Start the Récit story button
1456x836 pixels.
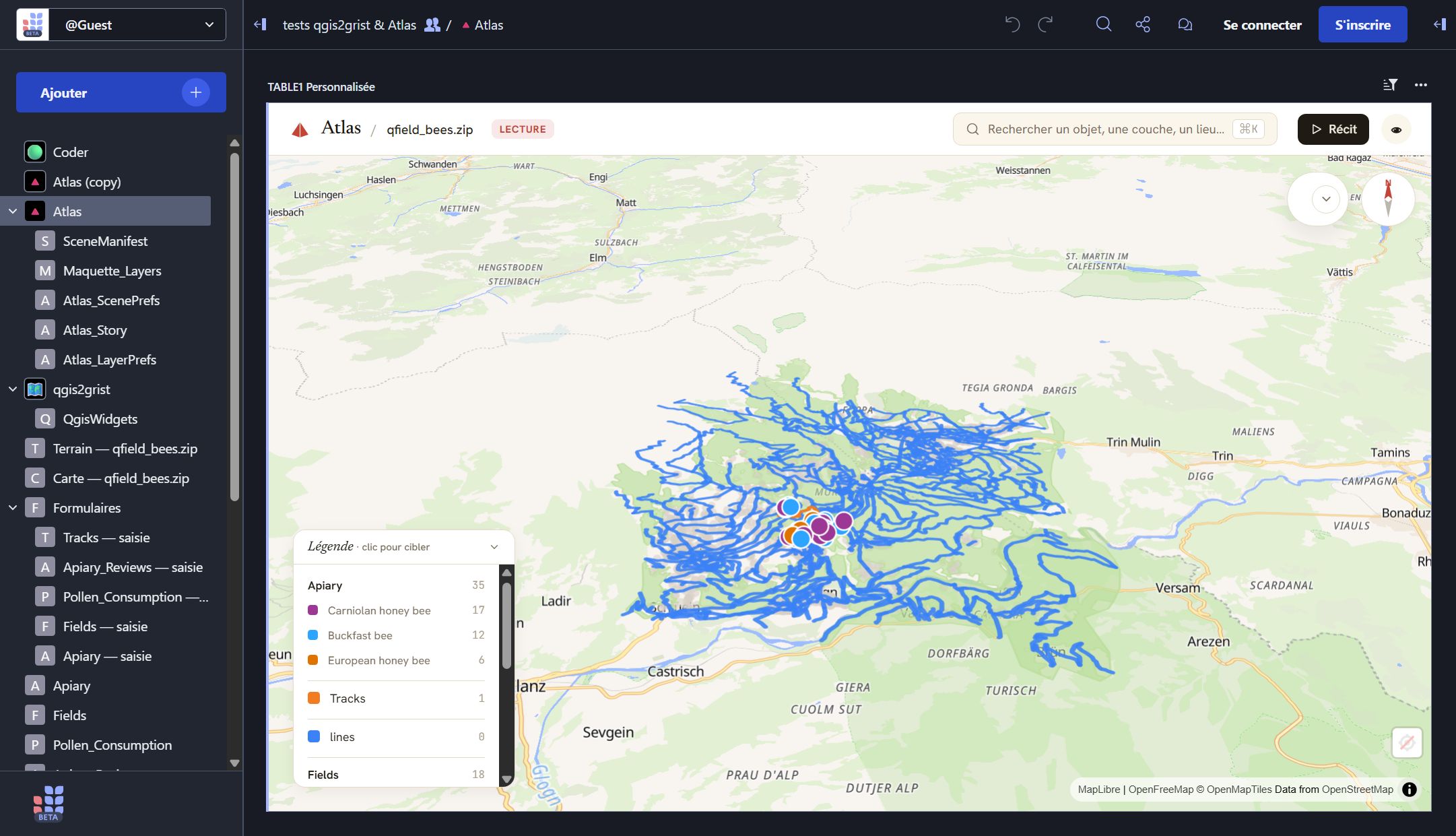pos(1333,129)
